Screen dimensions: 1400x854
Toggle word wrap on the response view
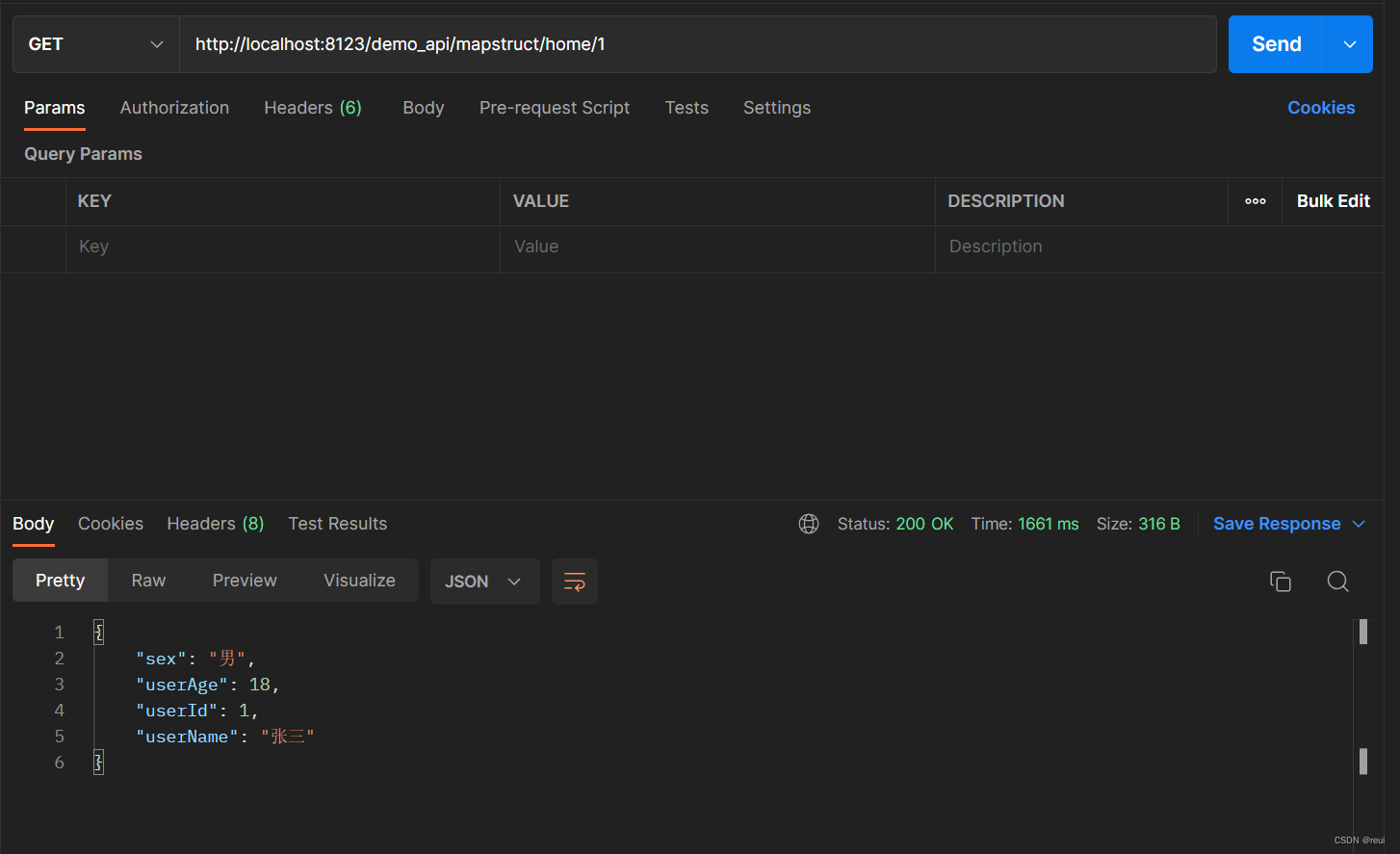pyautogui.click(x=575, y=582)
